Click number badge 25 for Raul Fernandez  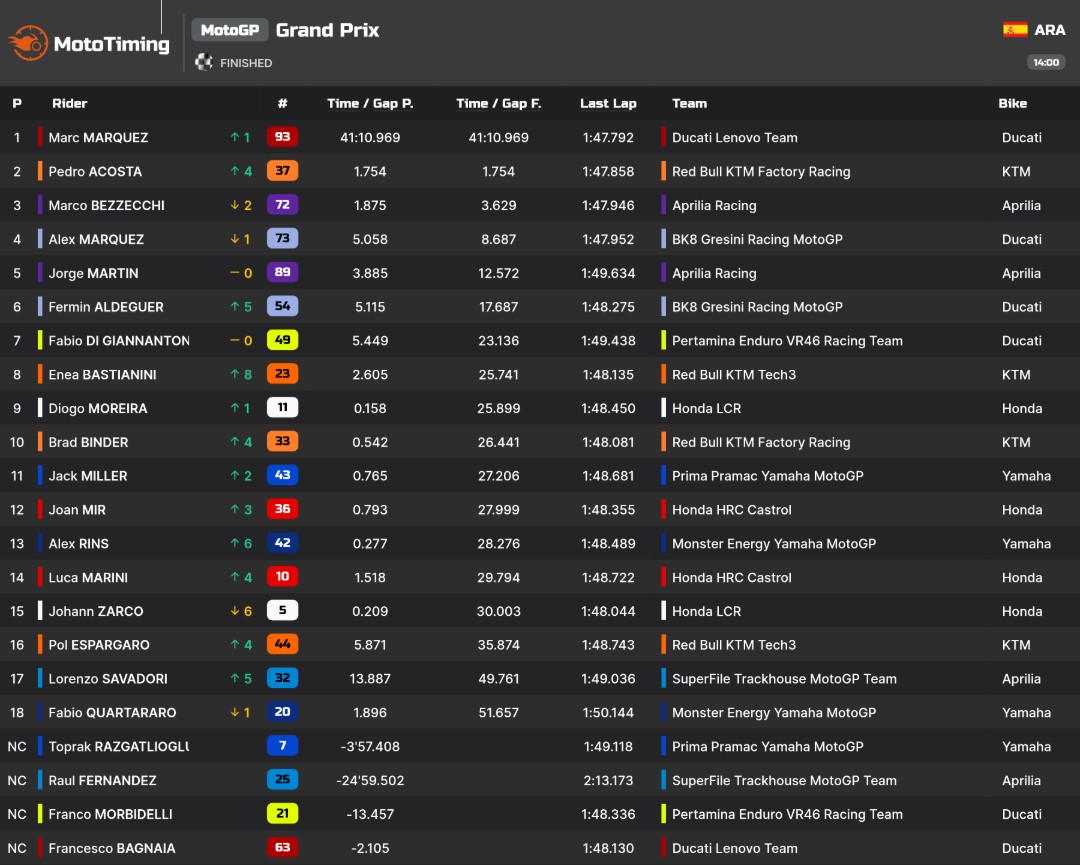coord(282,780)
